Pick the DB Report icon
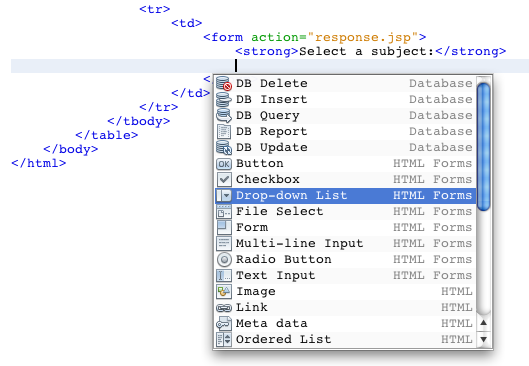Image resolution: width=529 pixels, height=366 pixels. point(224,132)
